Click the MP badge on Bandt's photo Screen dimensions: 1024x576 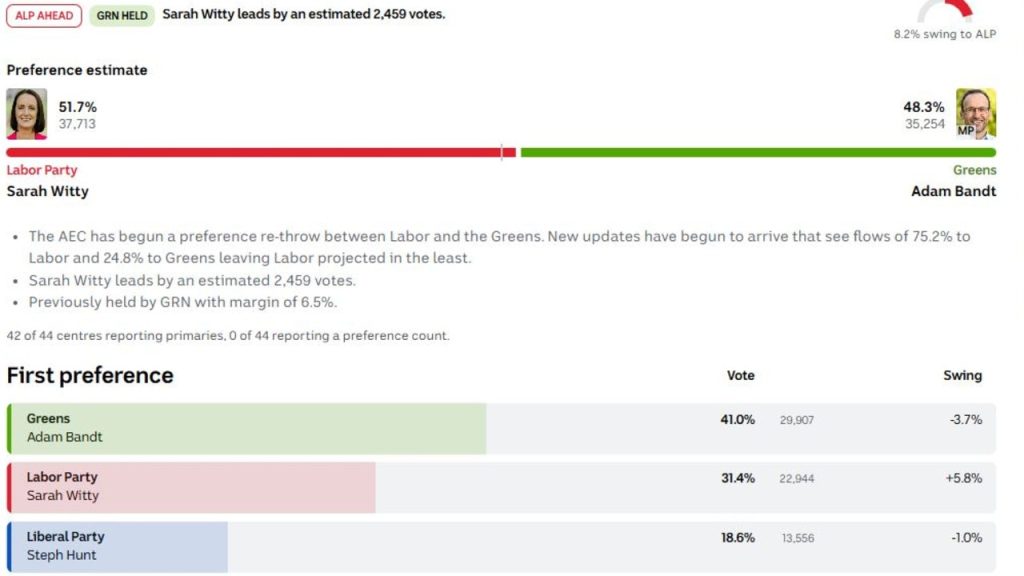[x=966, y=131]
